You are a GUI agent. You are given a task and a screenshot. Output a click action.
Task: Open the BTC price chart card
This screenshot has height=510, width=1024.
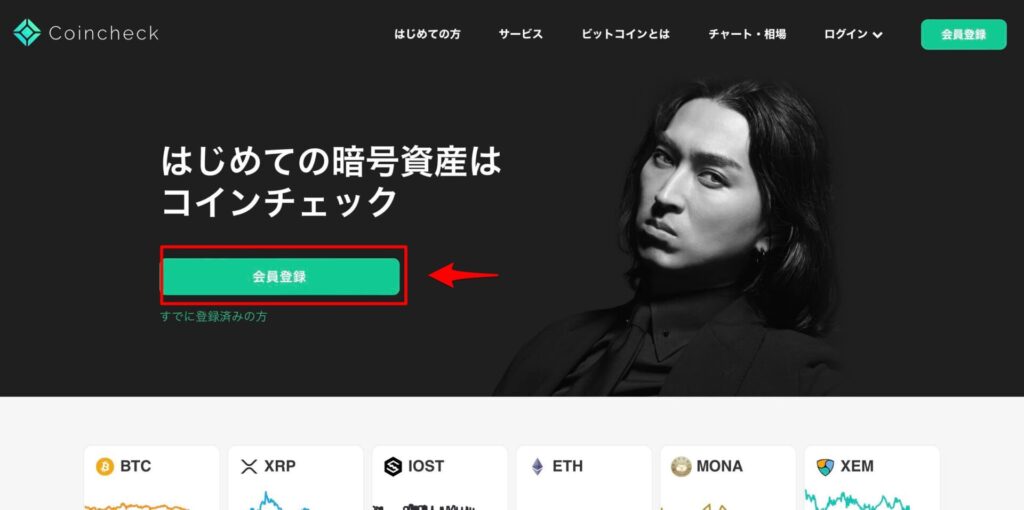[x=152, y=478]
